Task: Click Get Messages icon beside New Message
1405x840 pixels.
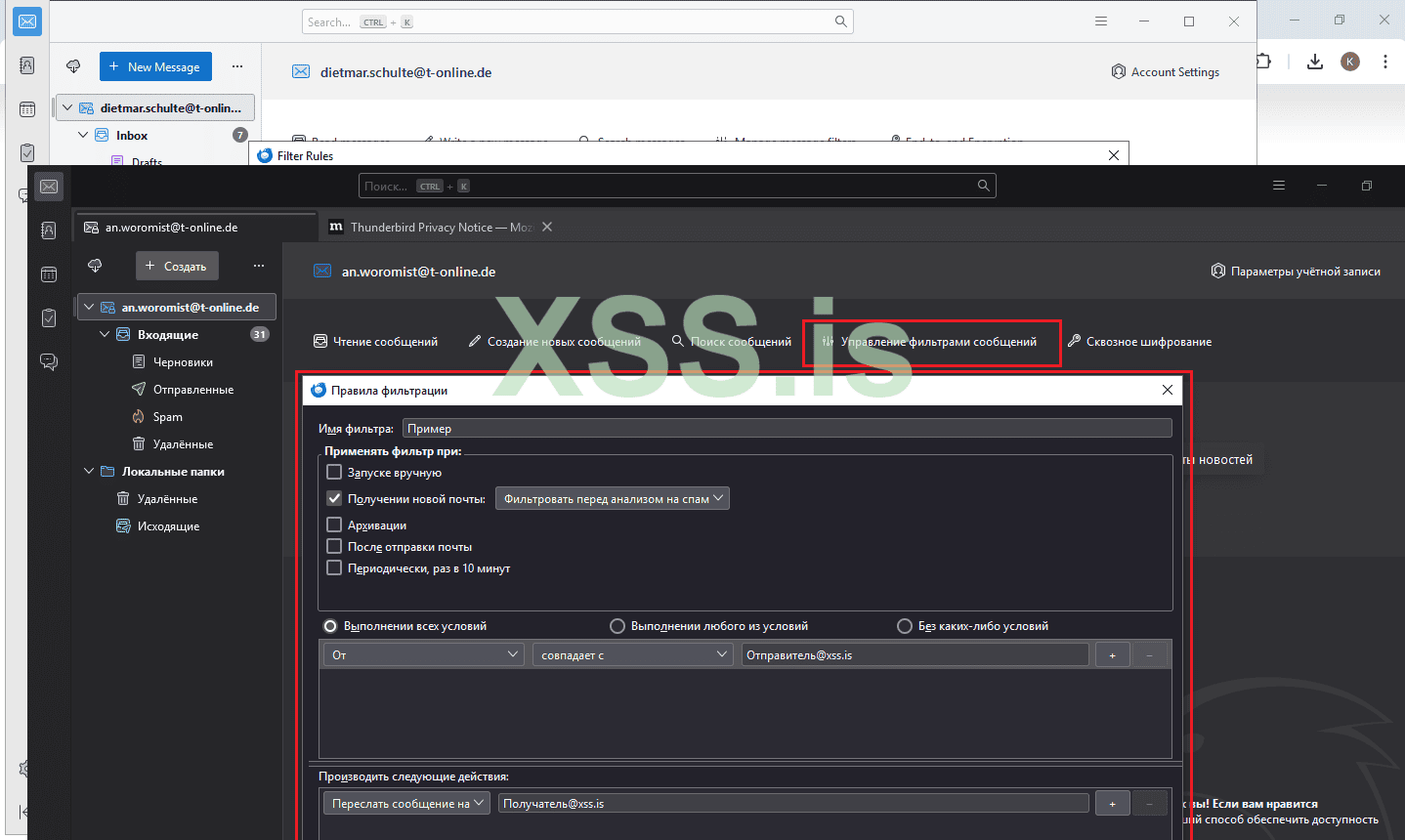Action: (73, 66)
